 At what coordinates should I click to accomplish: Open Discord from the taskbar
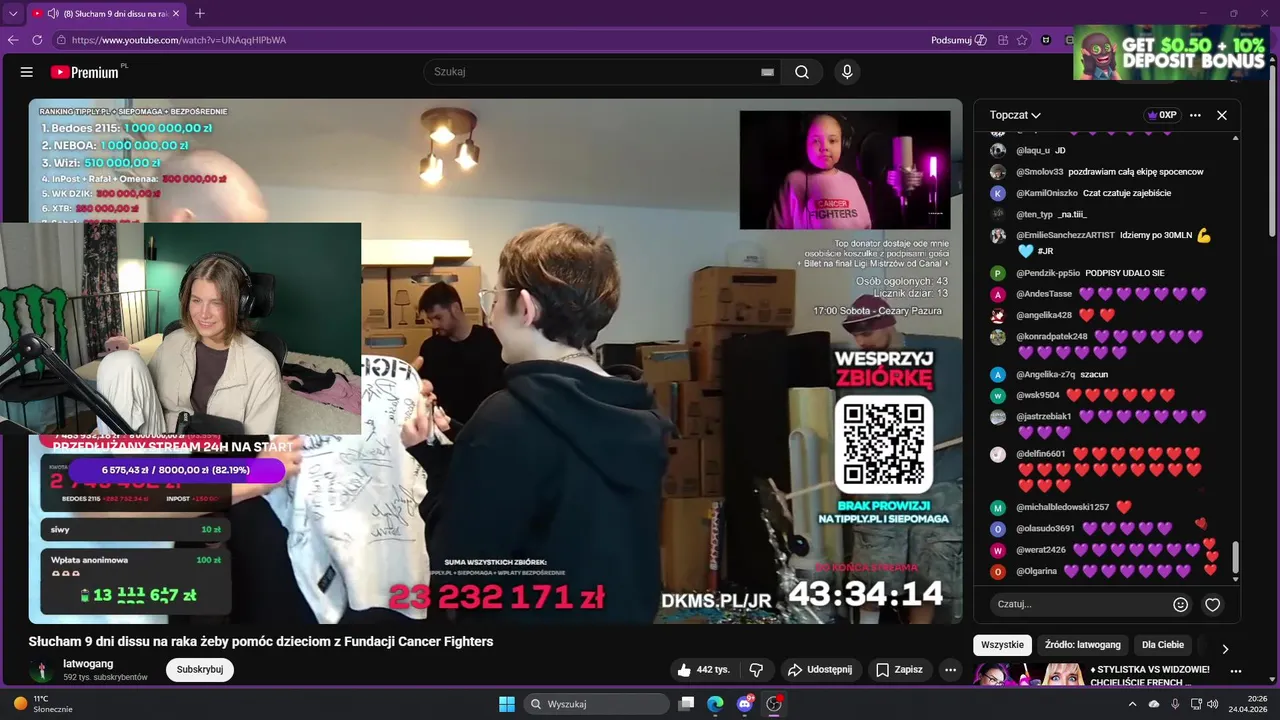[x=745, y=704]
